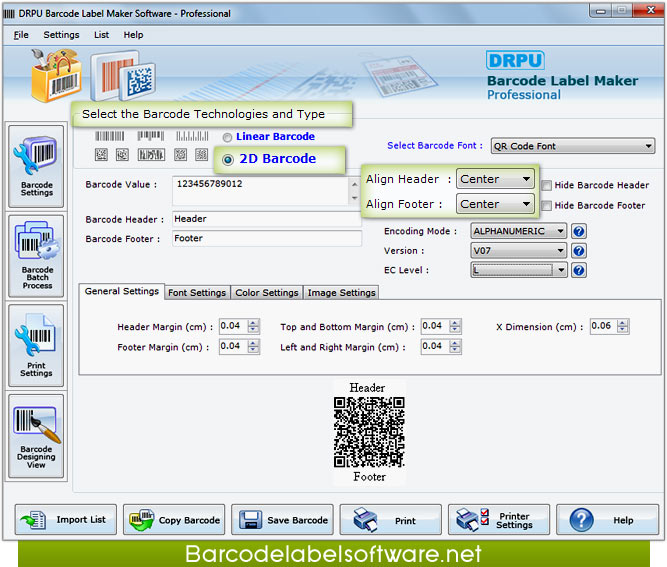Click the QR code preview image

pyautogui.click(x=369, y=432)
